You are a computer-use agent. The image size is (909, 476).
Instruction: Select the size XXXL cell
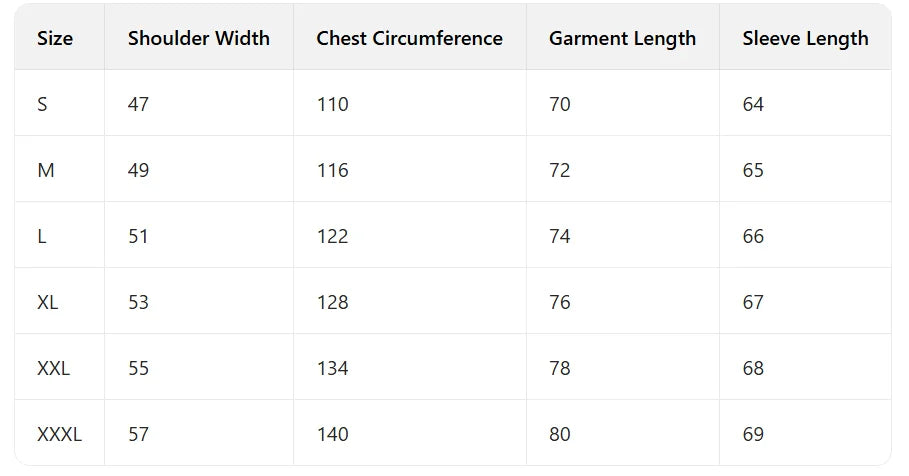pos(59,434)
